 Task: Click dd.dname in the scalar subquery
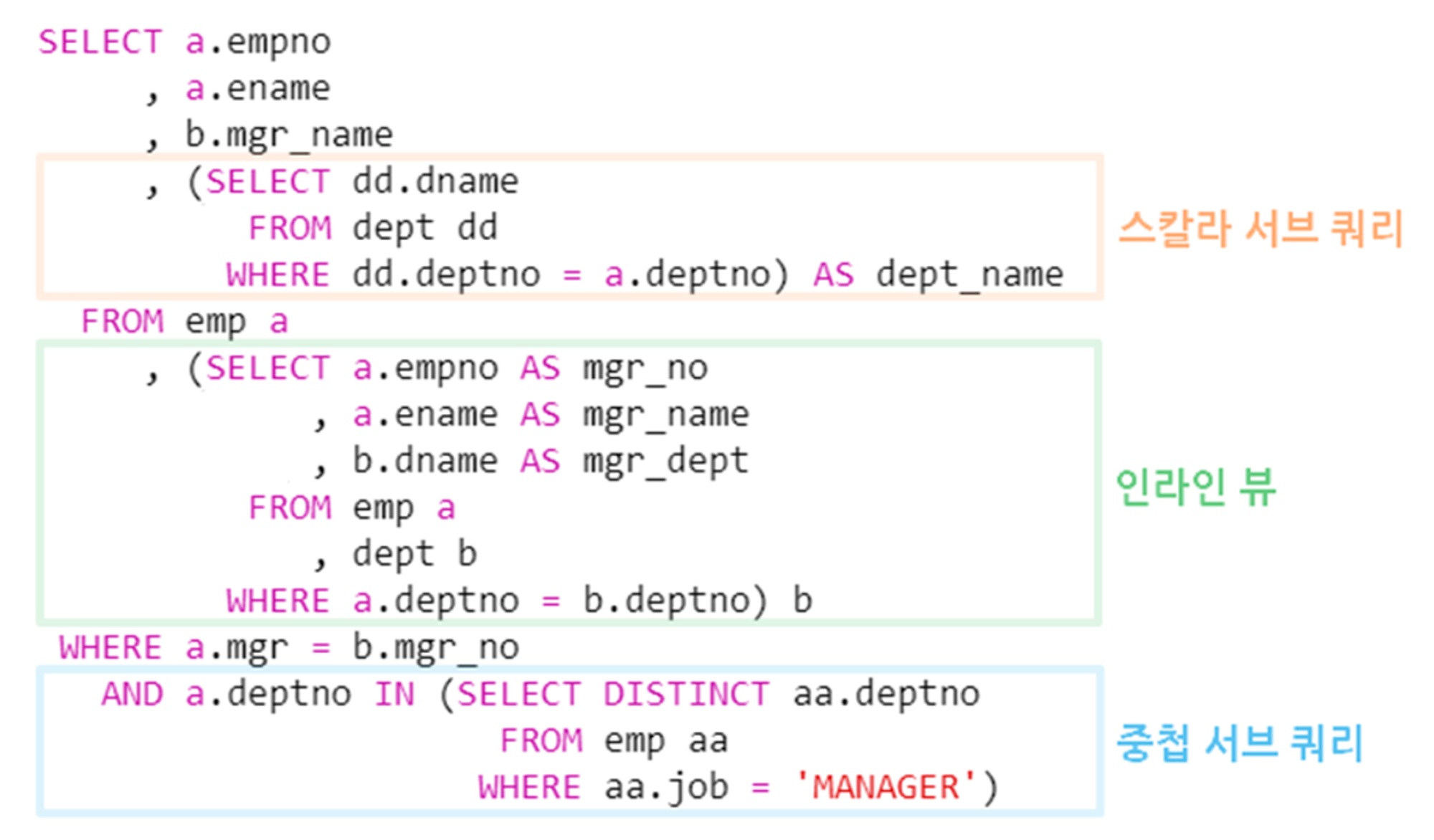(x=435, y=181)
